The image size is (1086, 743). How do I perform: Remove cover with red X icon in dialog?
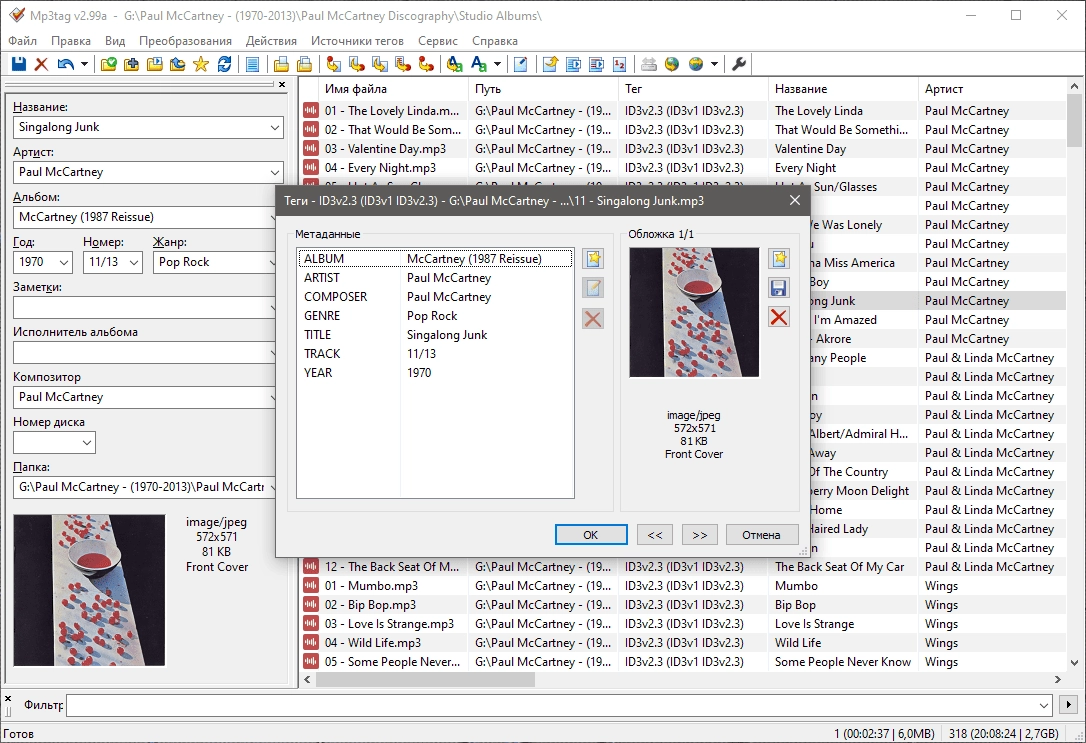coord(779,317)
